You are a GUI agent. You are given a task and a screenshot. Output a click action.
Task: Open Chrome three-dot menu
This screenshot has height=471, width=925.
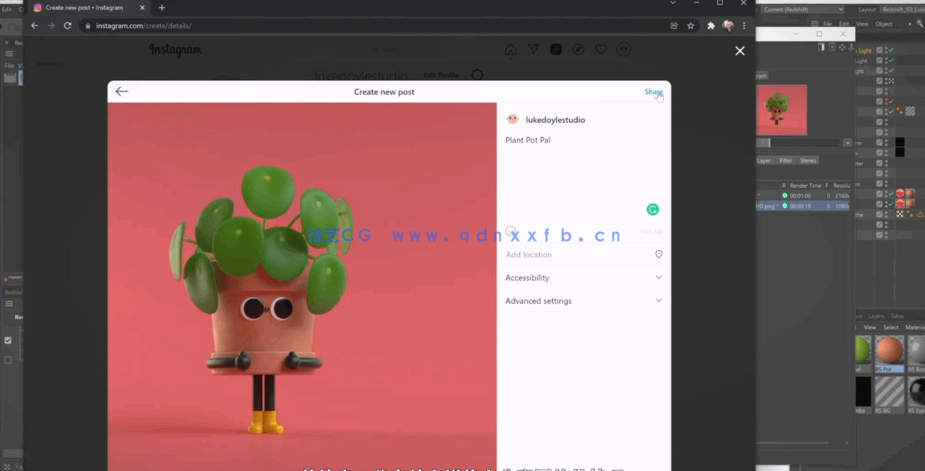pyautogui.click(x=744, y=25)
